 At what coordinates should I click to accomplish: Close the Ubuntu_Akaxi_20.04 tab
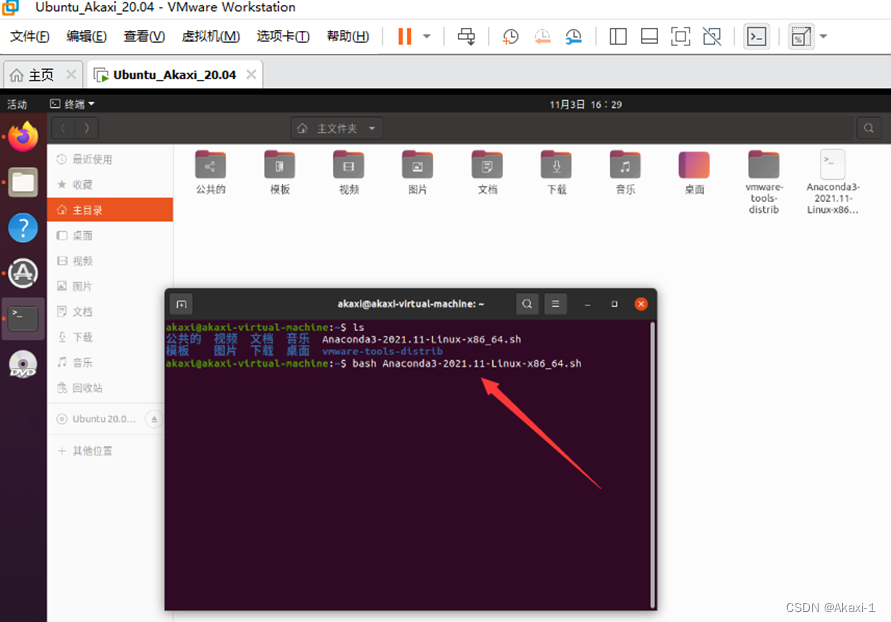coord(251,74)
